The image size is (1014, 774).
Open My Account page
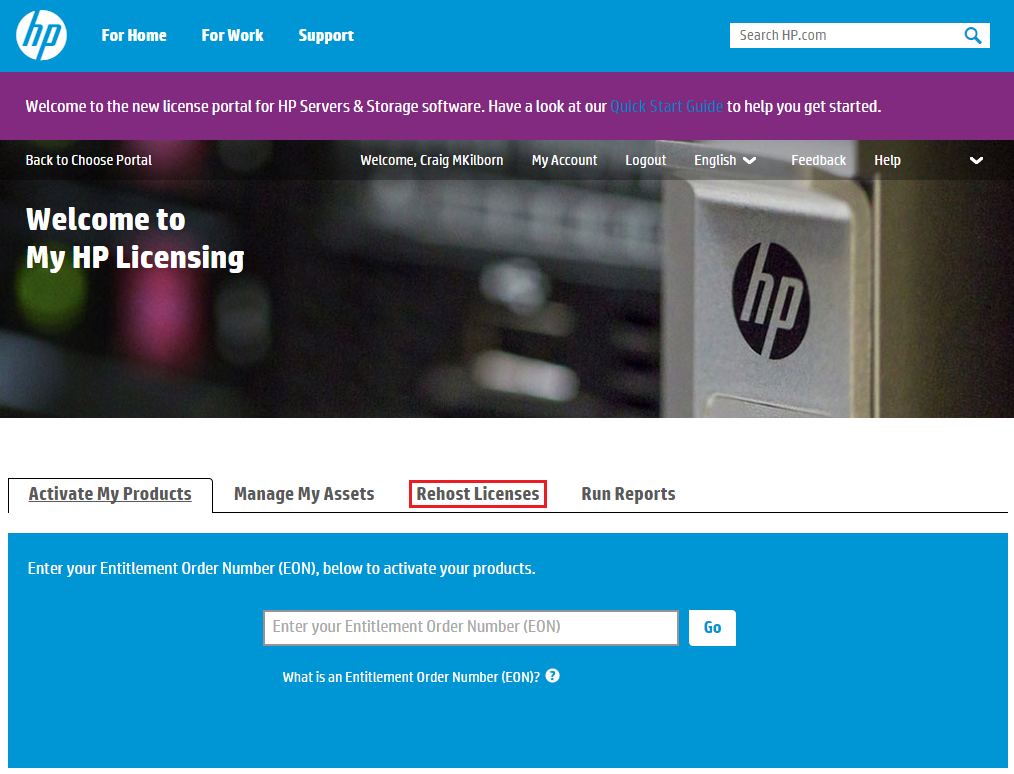564,160
